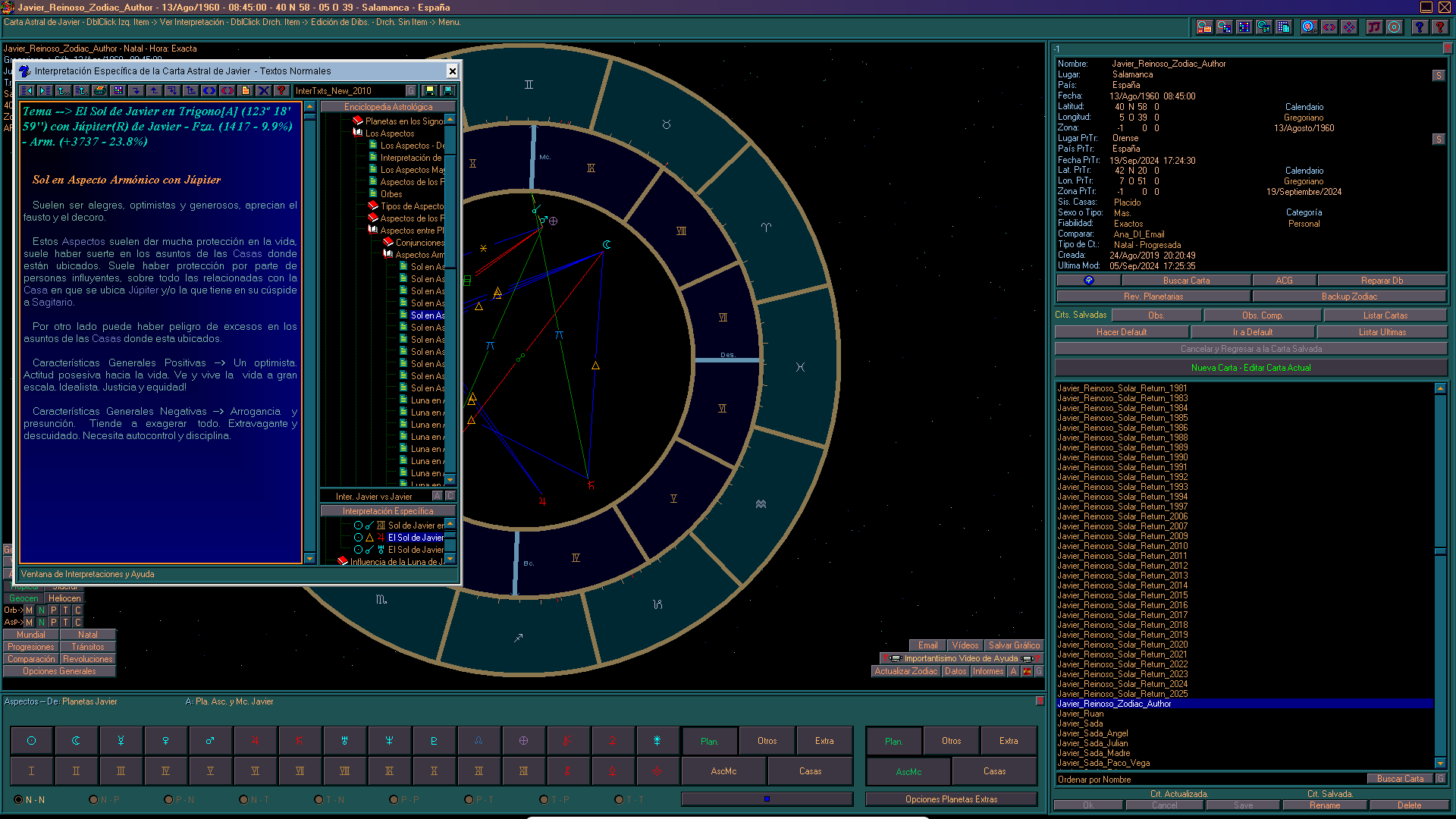Viewport: 1456px width, 819px height.
Task: Select the P-P radio option
Action: click(x=394, y=799)
